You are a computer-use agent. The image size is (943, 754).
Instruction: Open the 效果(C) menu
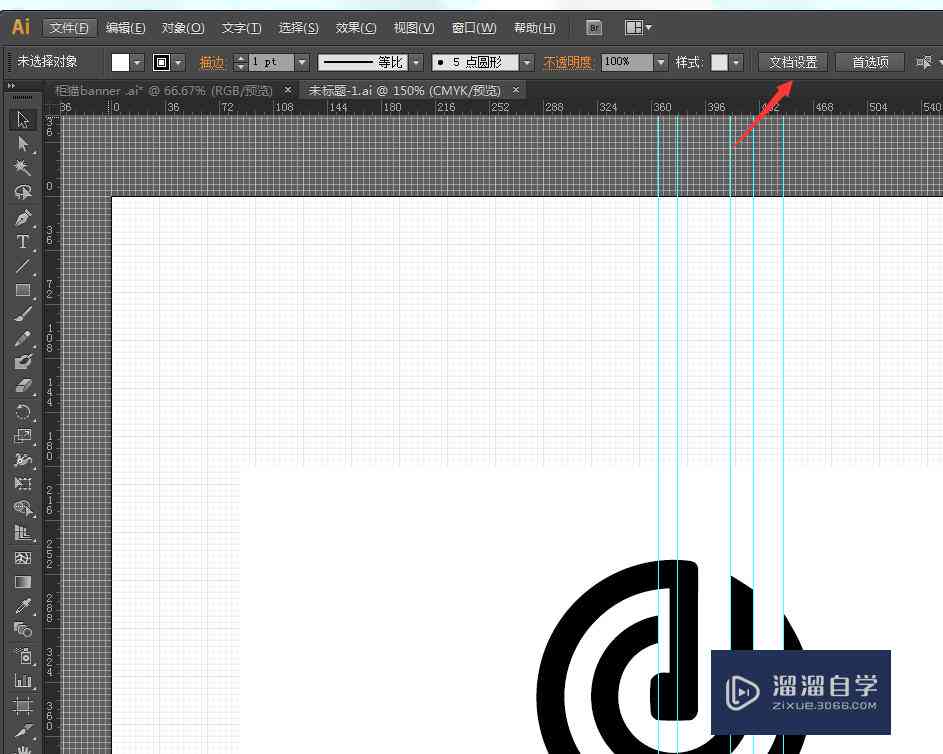click(356, 28)
